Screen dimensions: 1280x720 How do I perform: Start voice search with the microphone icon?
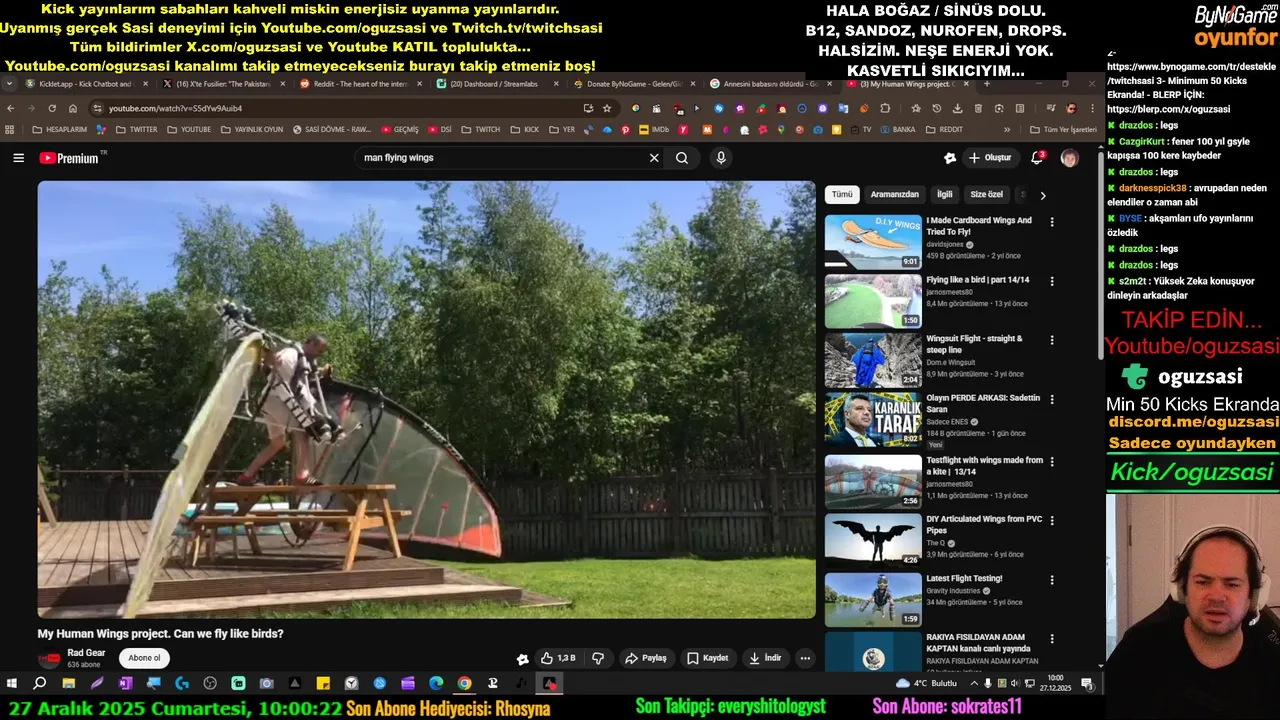[x=720, y=158]
